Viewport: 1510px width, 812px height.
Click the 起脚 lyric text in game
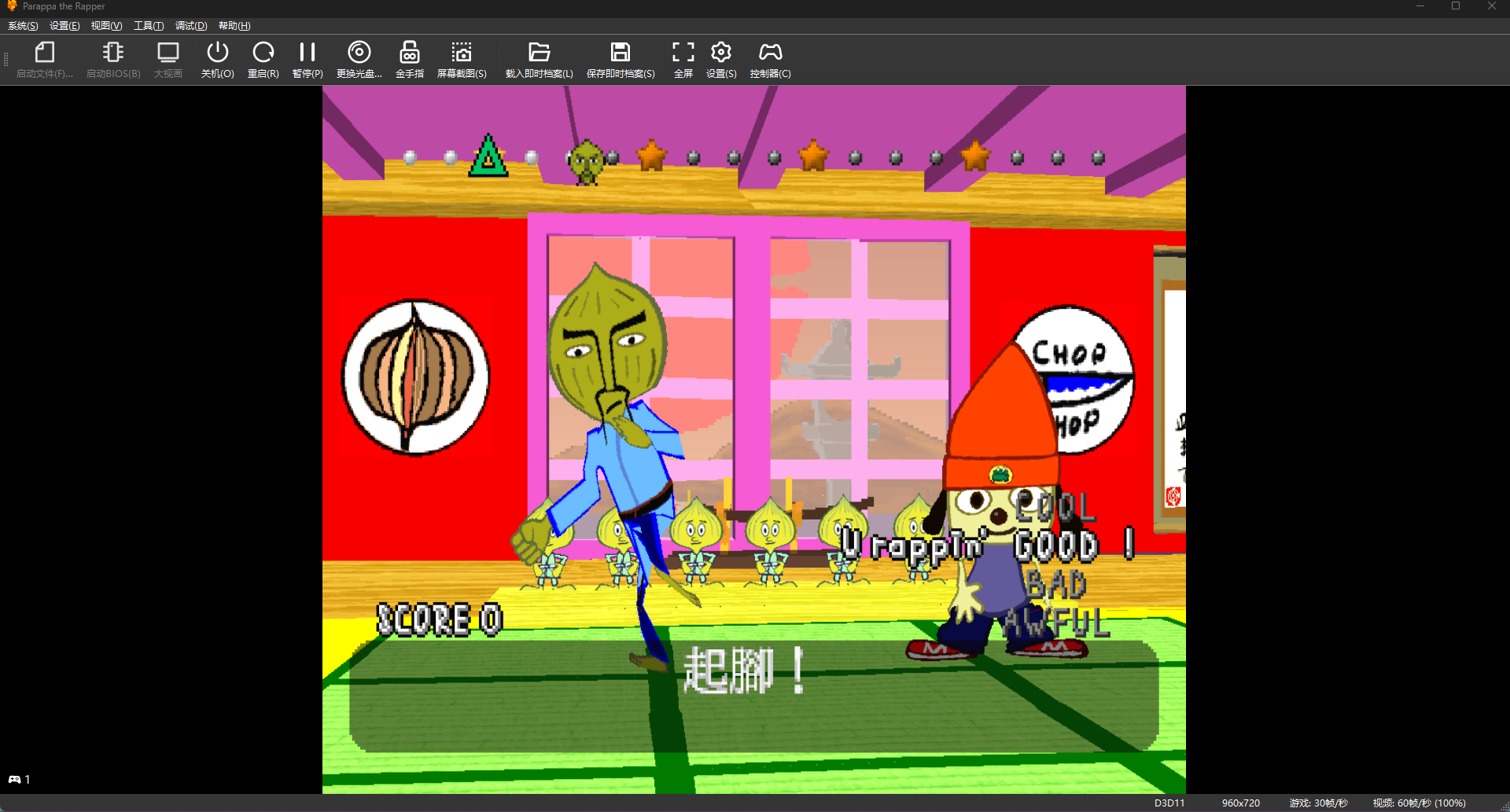[745, 671]
